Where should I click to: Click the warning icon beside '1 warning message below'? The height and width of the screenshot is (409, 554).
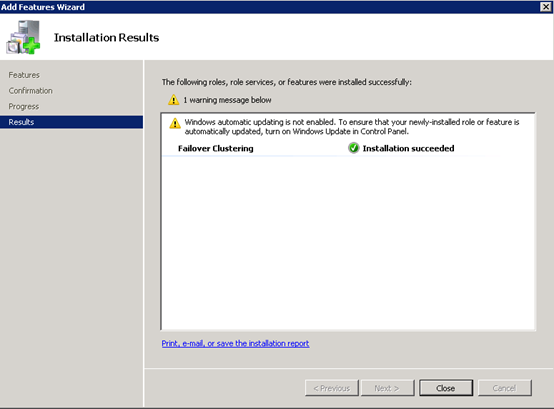pyautogui.click(x=173, y=100)
